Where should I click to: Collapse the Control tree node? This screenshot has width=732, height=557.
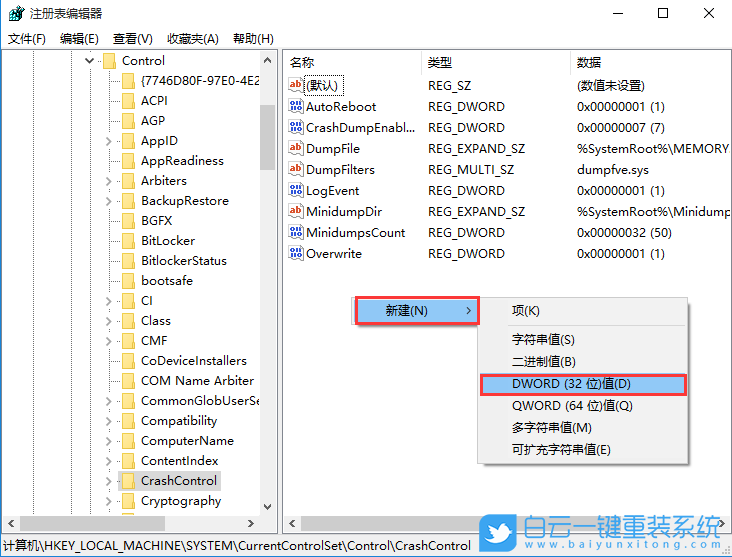click(x=89, y=61)
